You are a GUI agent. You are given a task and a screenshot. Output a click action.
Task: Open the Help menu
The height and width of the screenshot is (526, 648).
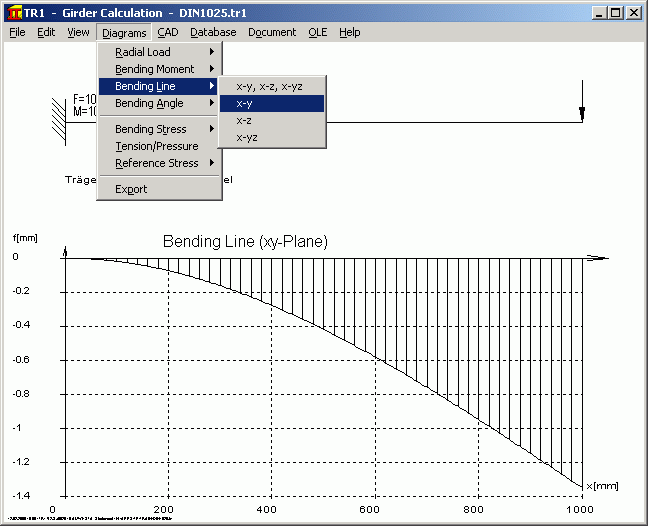pos(349,32)
